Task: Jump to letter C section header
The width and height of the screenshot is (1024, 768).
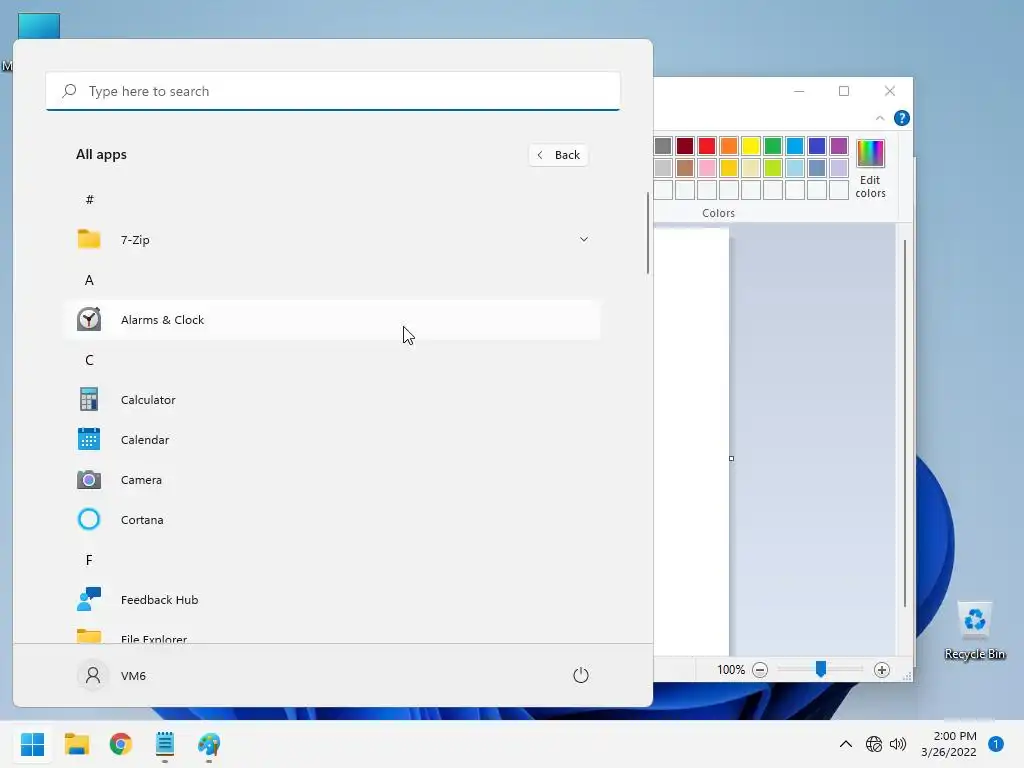Action: tap(89, 360)
